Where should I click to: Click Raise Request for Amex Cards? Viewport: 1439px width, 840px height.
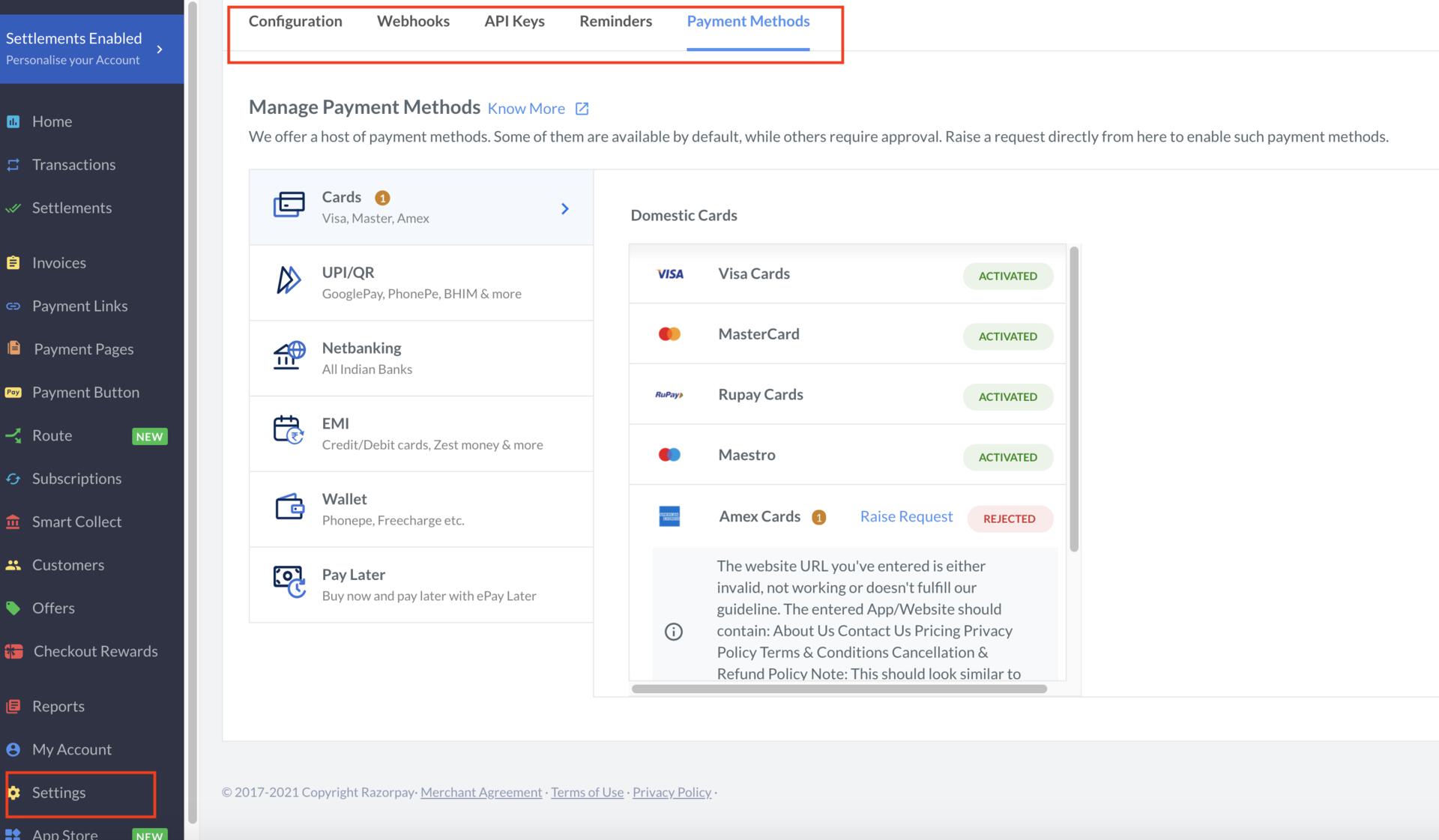coord(906,516)
